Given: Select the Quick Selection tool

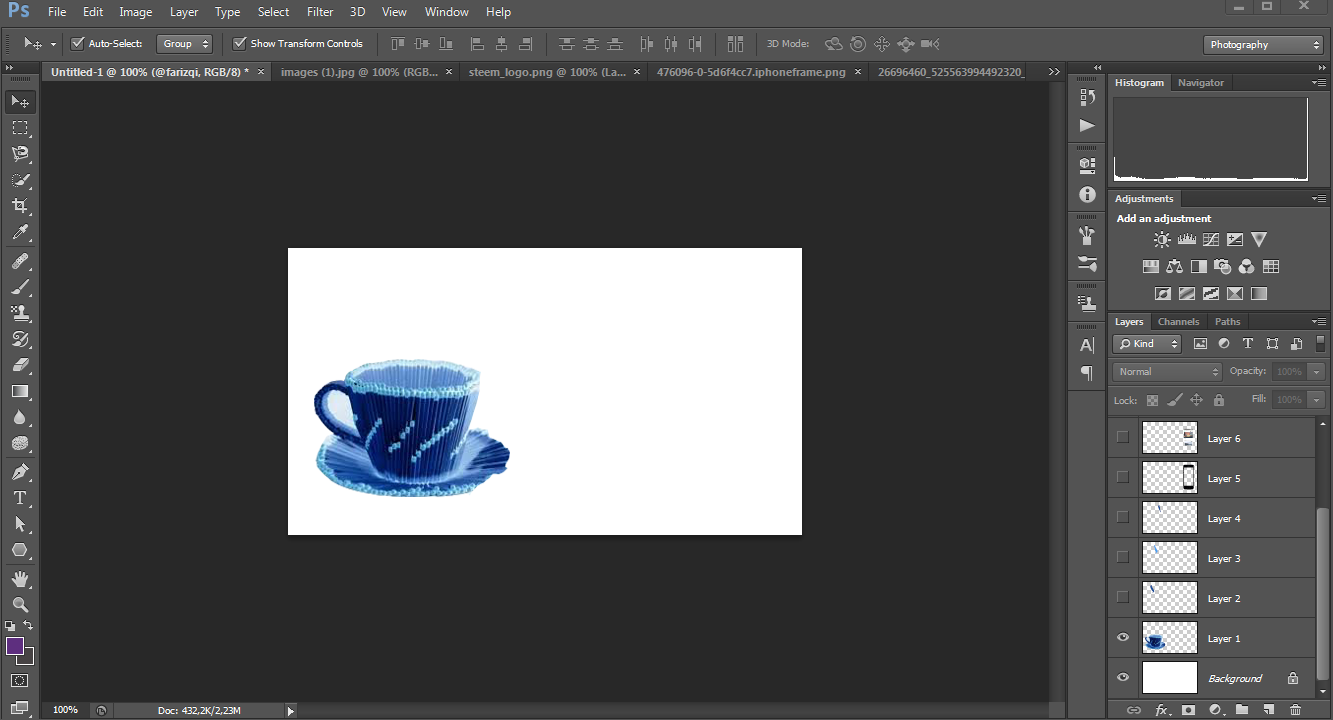Looking at the screenshot, I should click(x=20, y=180).
